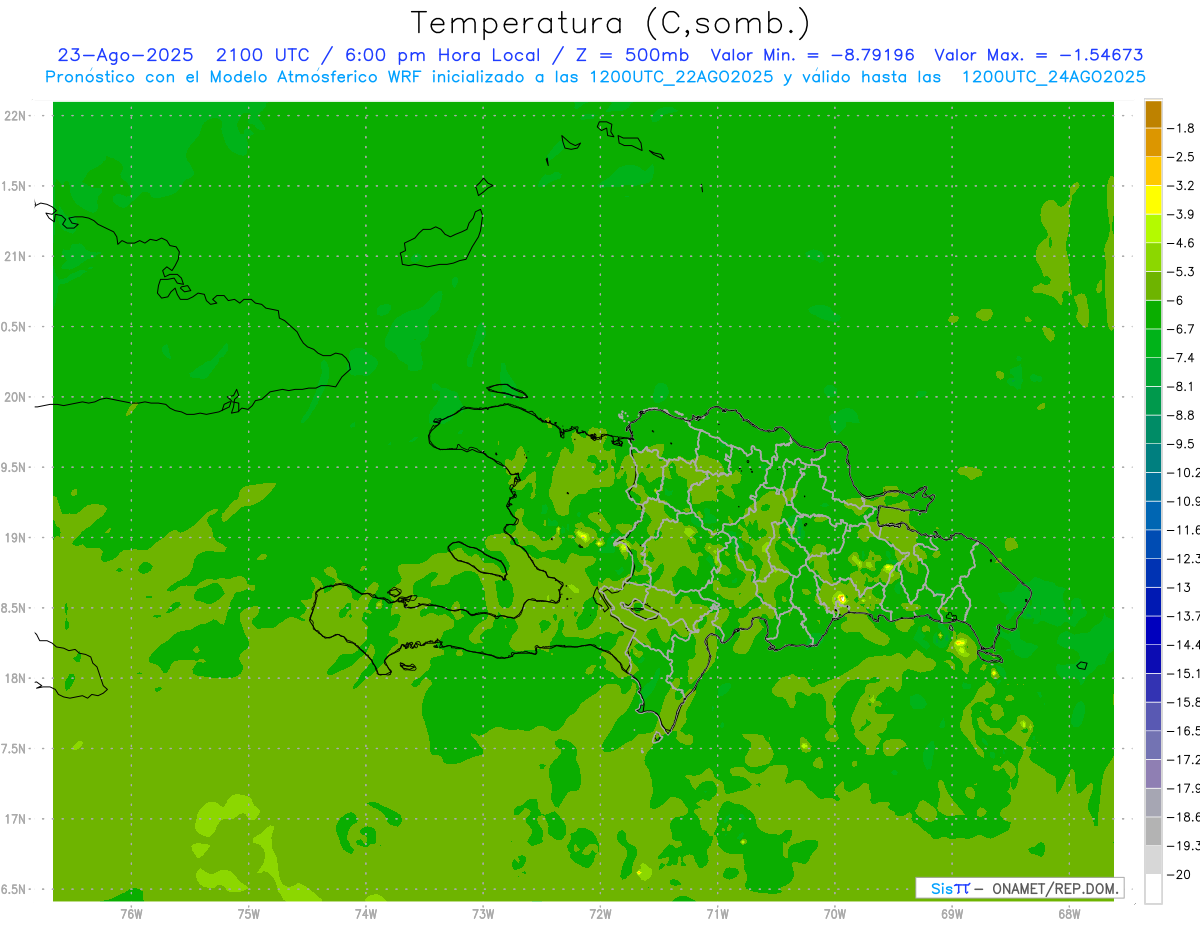This screenshot has height=927, width=1200.
Task: Click the -6.7 colorbar label
Action: point(1181,329)
